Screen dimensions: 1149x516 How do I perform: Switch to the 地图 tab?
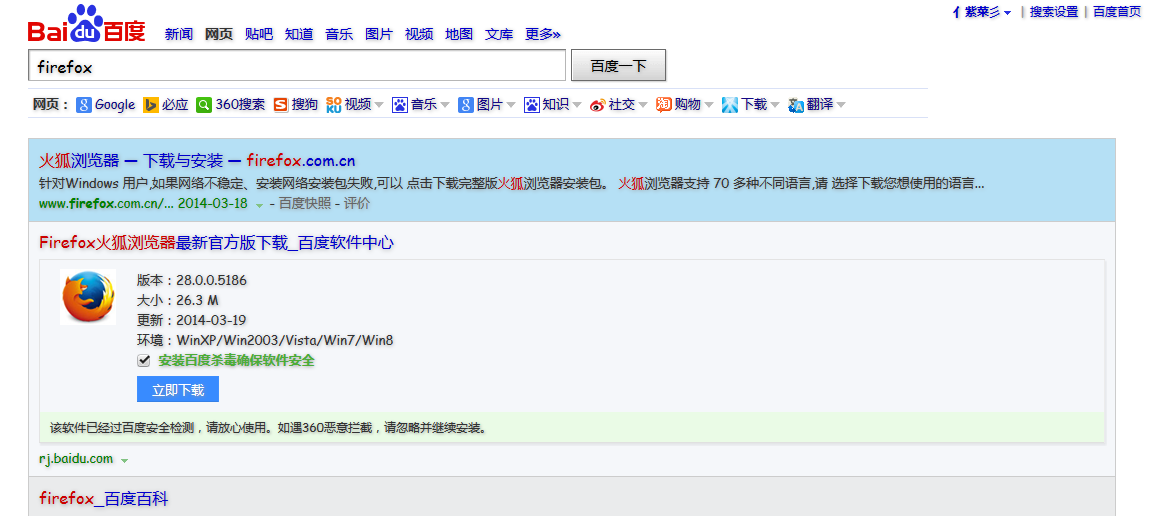point(459,34)
